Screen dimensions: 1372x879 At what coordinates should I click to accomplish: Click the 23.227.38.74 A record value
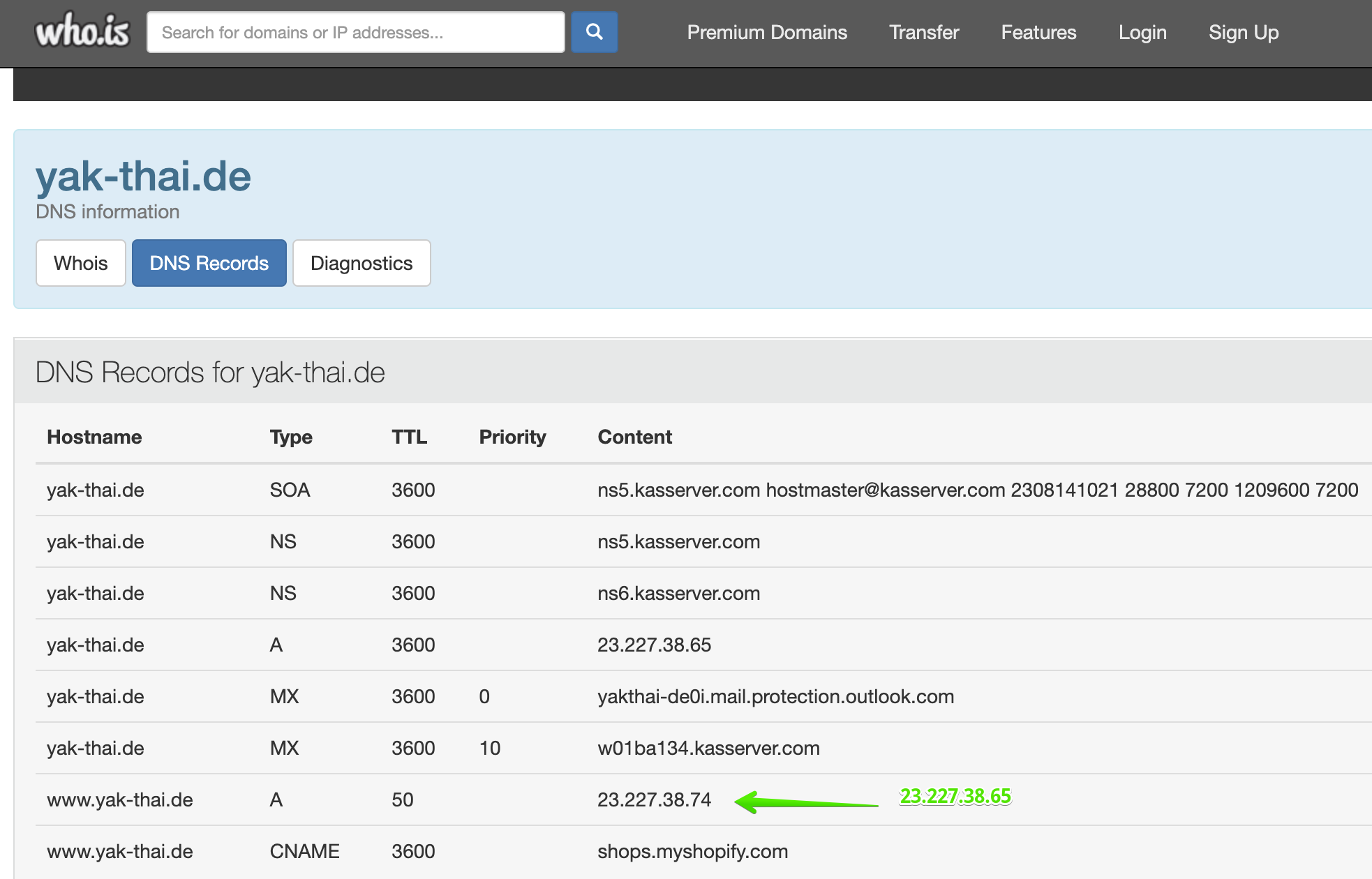pyautogui.click(x=654, y=799)
